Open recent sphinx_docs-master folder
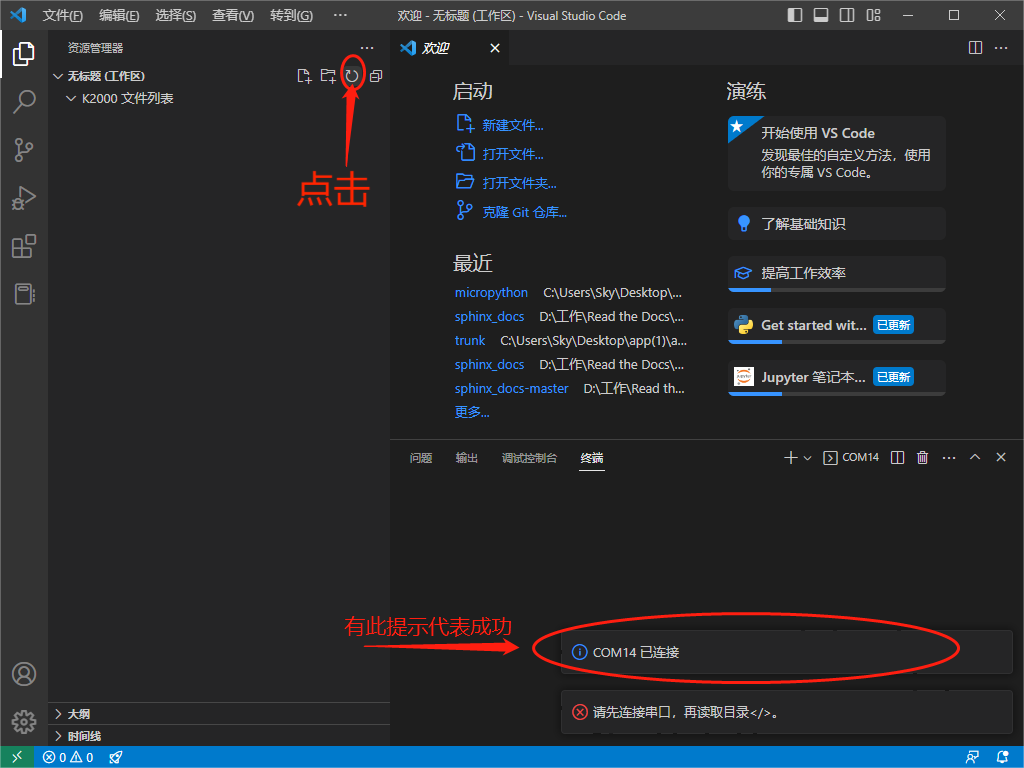1024x768 pixels. (x=511, y=389)
